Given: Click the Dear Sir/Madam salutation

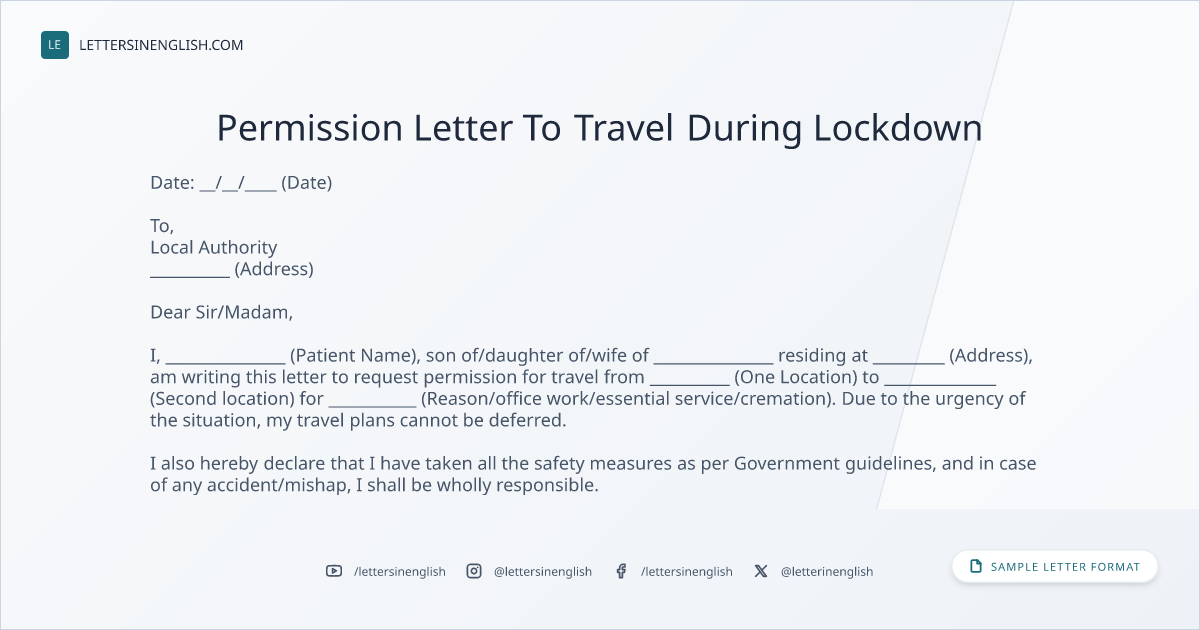Looking at the screenshot, I should [222, 312].
